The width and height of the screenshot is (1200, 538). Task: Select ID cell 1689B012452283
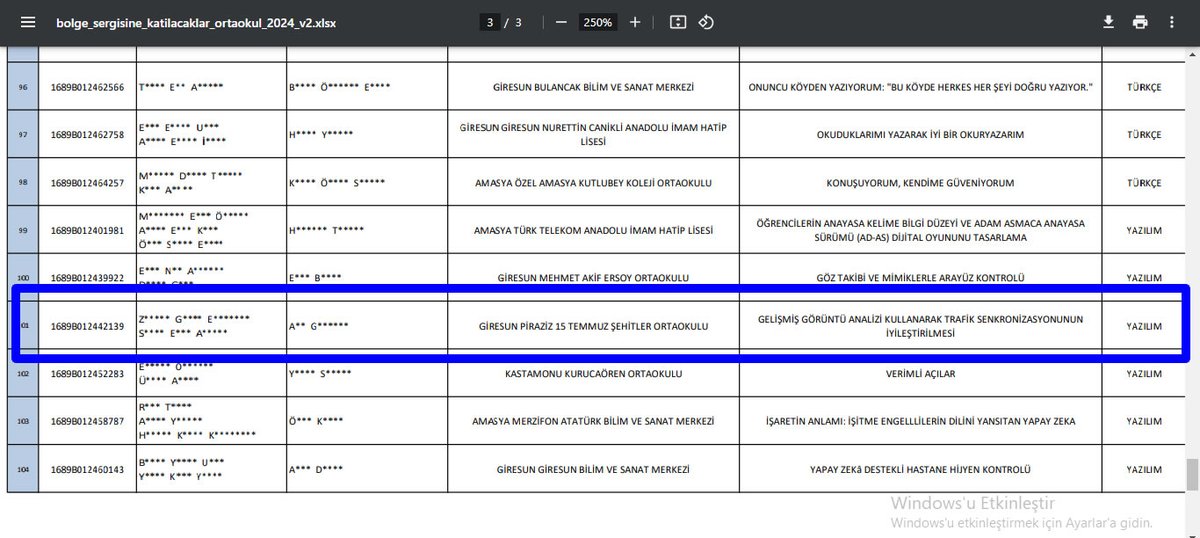[88, 374]
